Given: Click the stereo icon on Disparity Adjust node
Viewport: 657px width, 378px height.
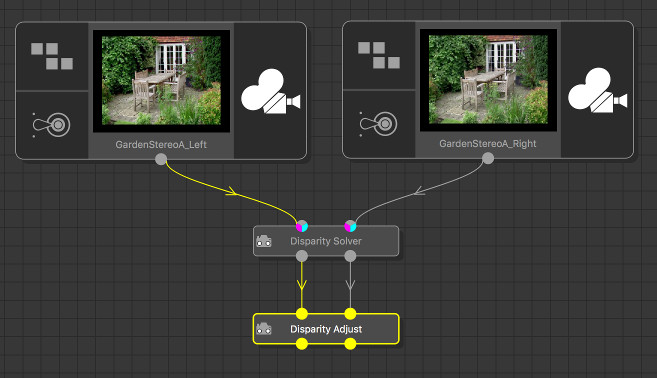Looking at the screenshot, I should tap(264, 329).
